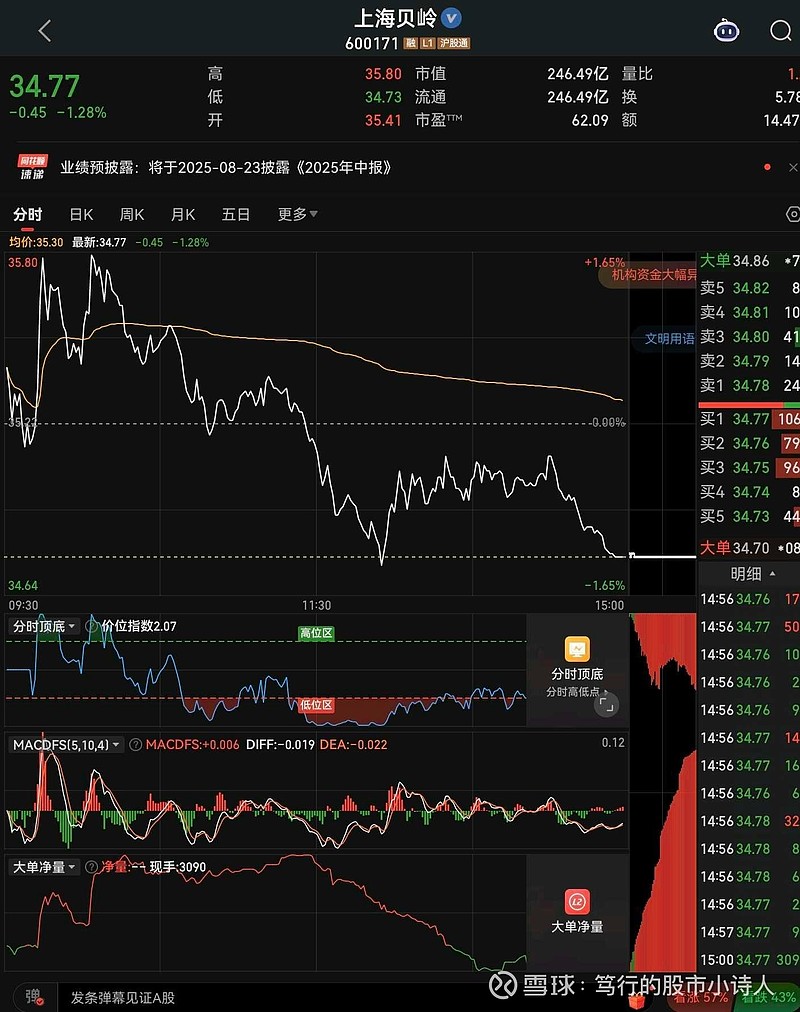Tap the 低位区 label on indicator chart
This screenshot has width=800, height=1012.
pyautogui.click(x=316, y=705)
